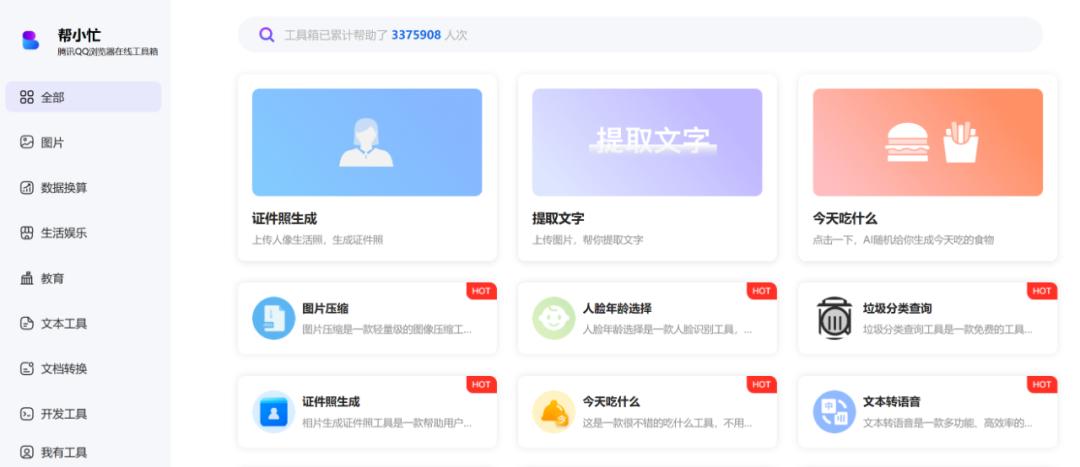Click the 开发工具 terminal icon
The width and height of the screenshot is (1080, 467).
tap(27, 414)
